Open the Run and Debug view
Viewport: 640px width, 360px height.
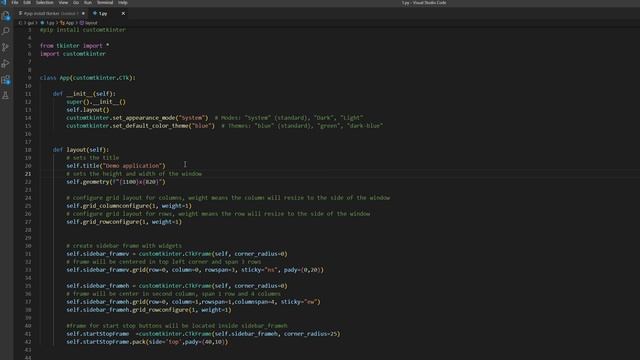click(x=6, y=63)
